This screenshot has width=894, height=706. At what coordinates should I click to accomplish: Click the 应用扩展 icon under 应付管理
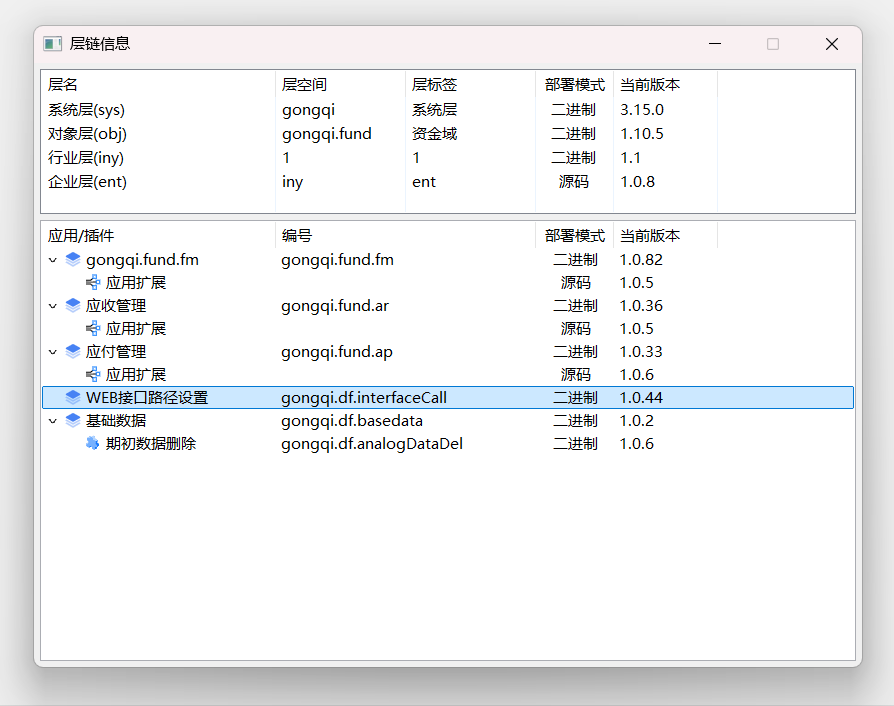pos(93,375)
